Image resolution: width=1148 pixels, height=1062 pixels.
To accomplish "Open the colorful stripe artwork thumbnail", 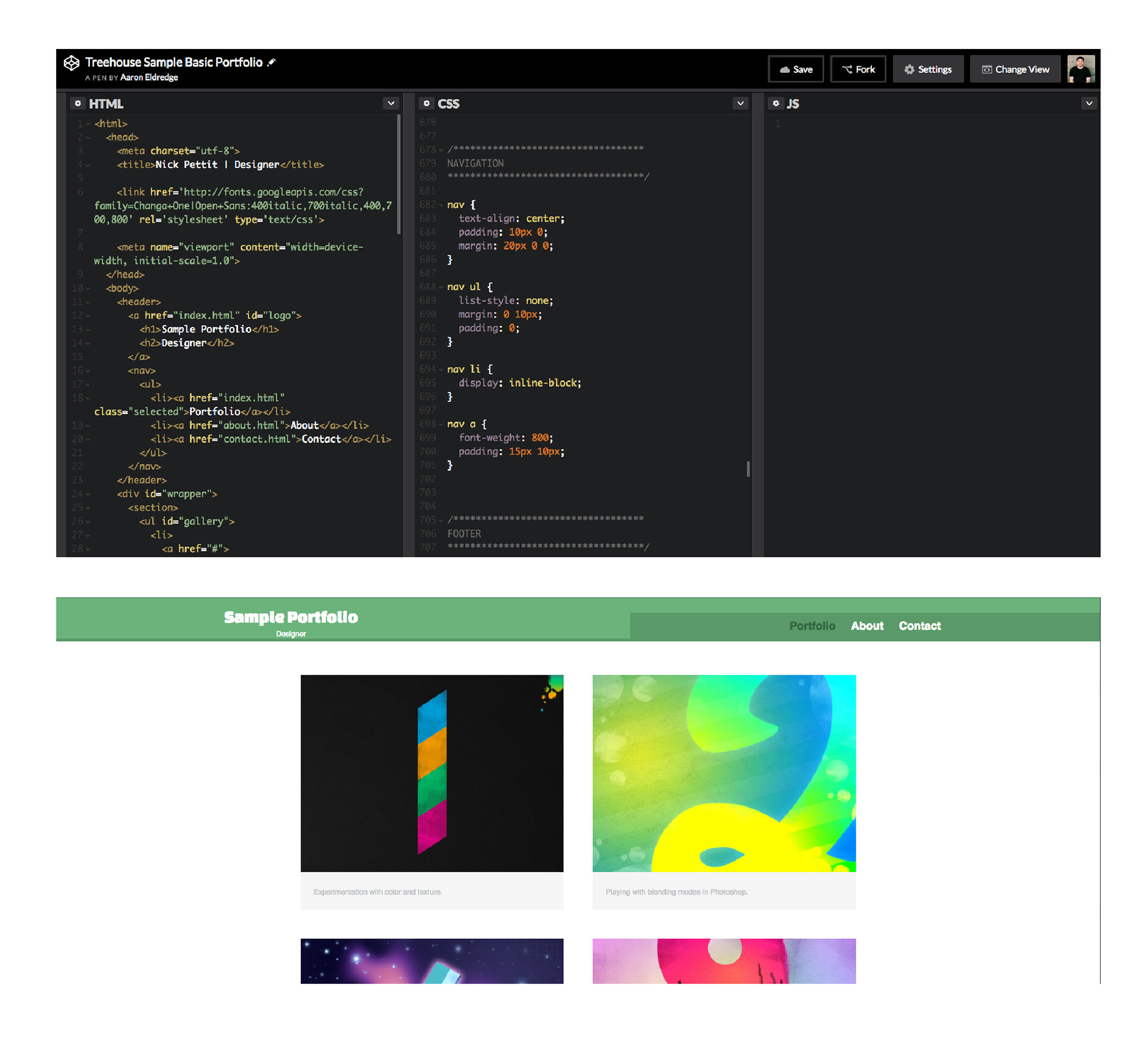I will point(432,773).
